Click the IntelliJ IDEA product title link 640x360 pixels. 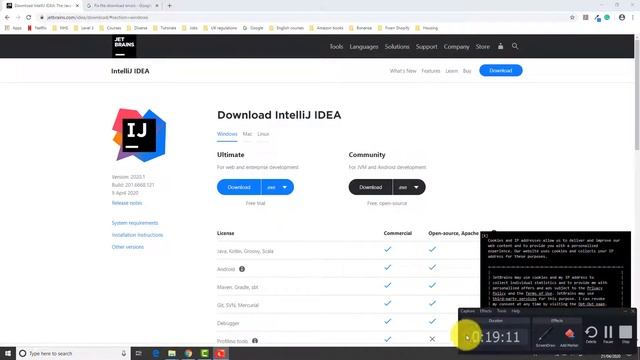coord(130,71)
